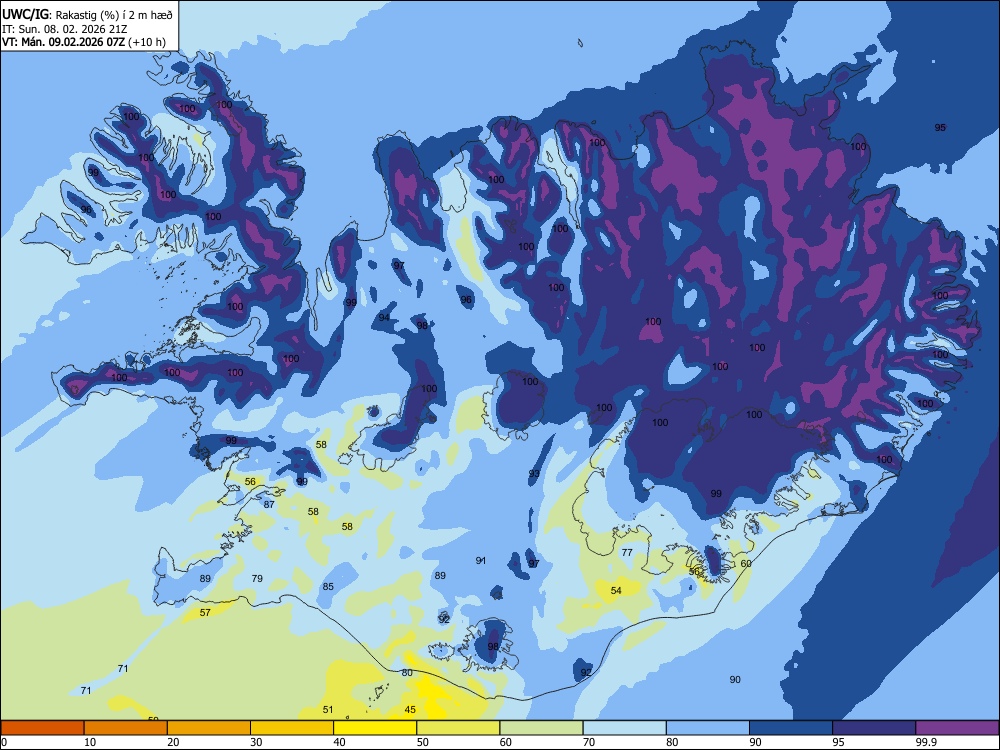Click the dark orange 0–10 legend swatch
The height and width of the screenshot is (750, 1000).
coord(42,728)
